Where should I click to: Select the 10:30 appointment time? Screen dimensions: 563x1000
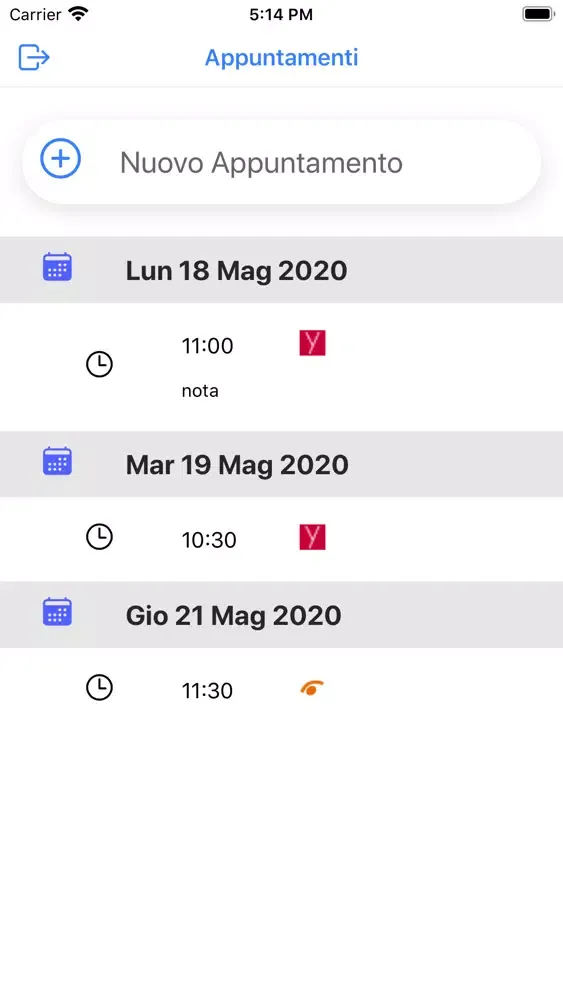coord(209,540)
